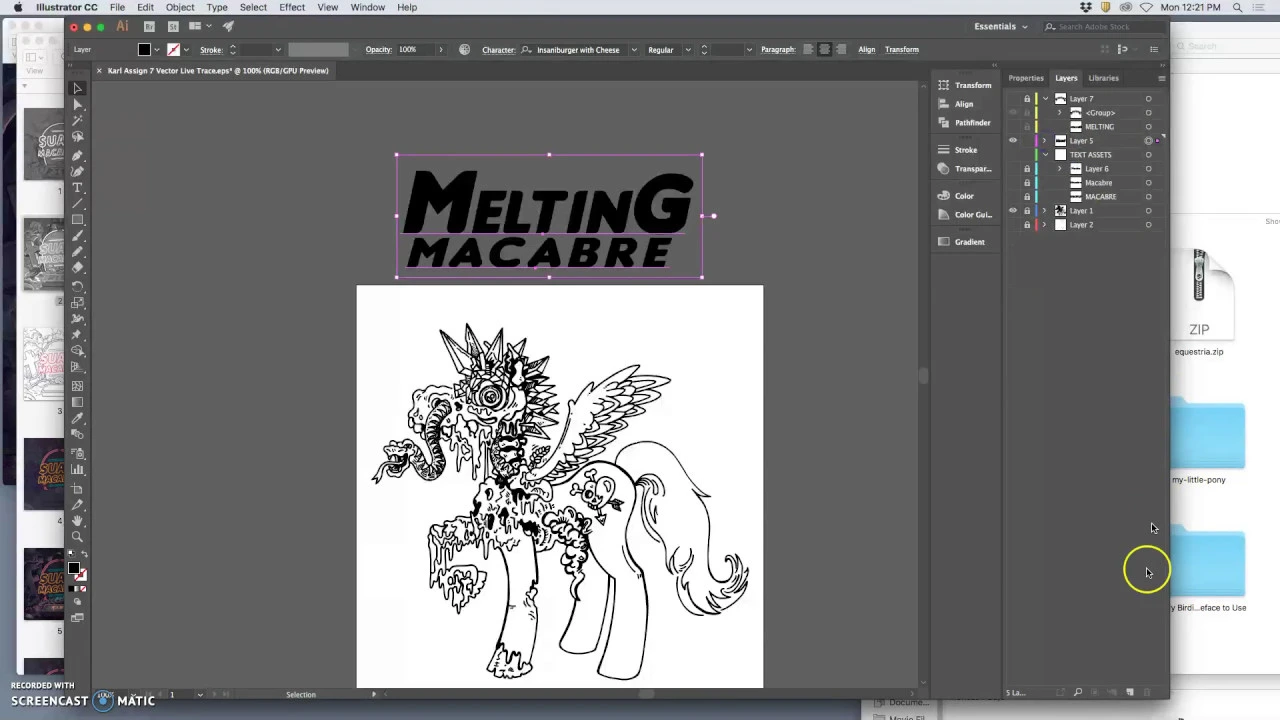
Task: Click the black fill swatch in control bar
Action: (144, 49)
